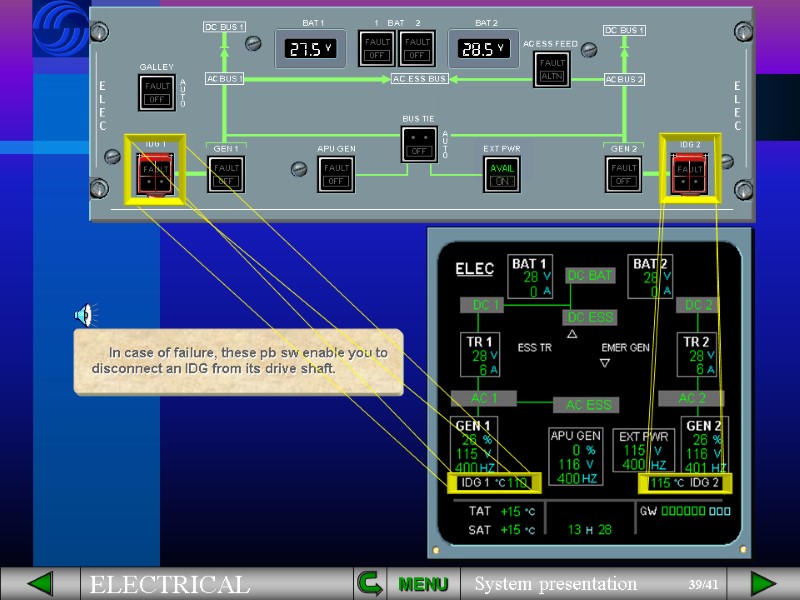Open the MENU item in bottom bar
This screenshot has height=600, width=800.
pos(423,584)
